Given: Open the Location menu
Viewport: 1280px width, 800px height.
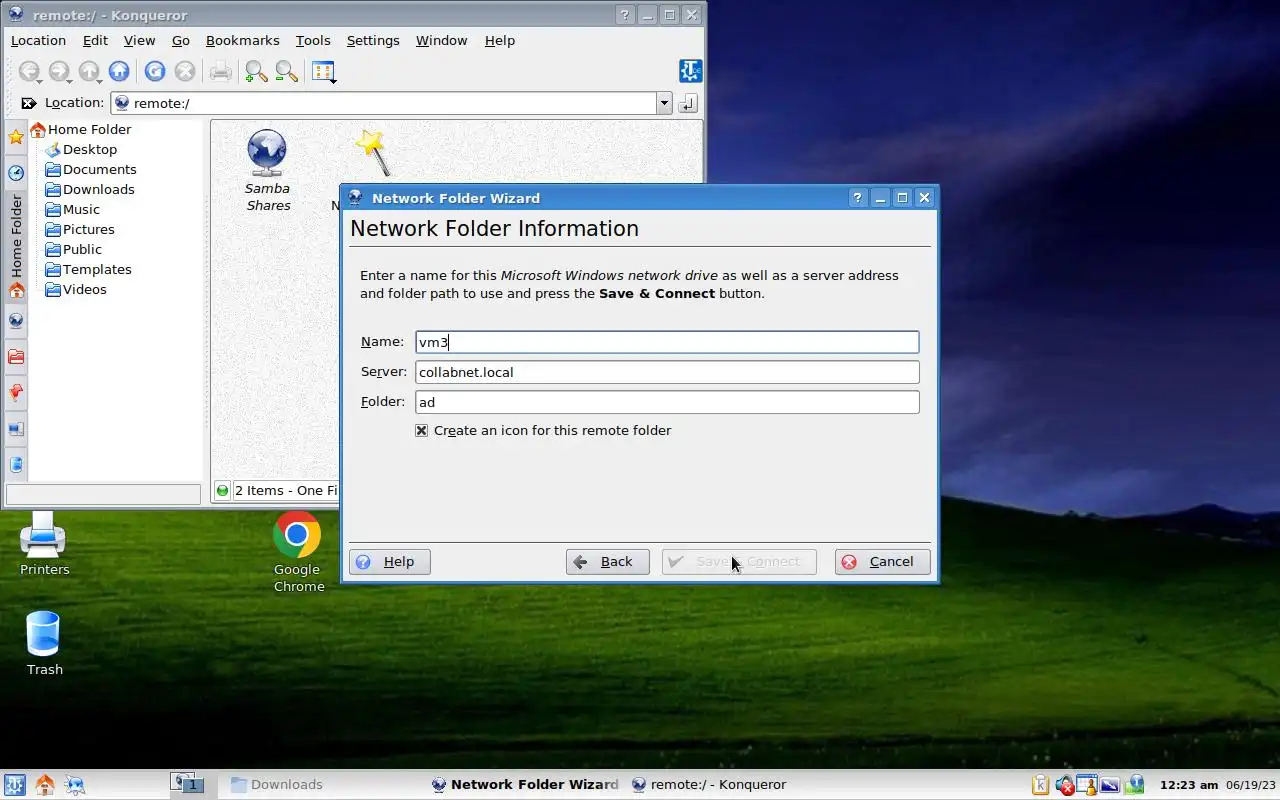Looking at the screenshot, I should 38,40.
